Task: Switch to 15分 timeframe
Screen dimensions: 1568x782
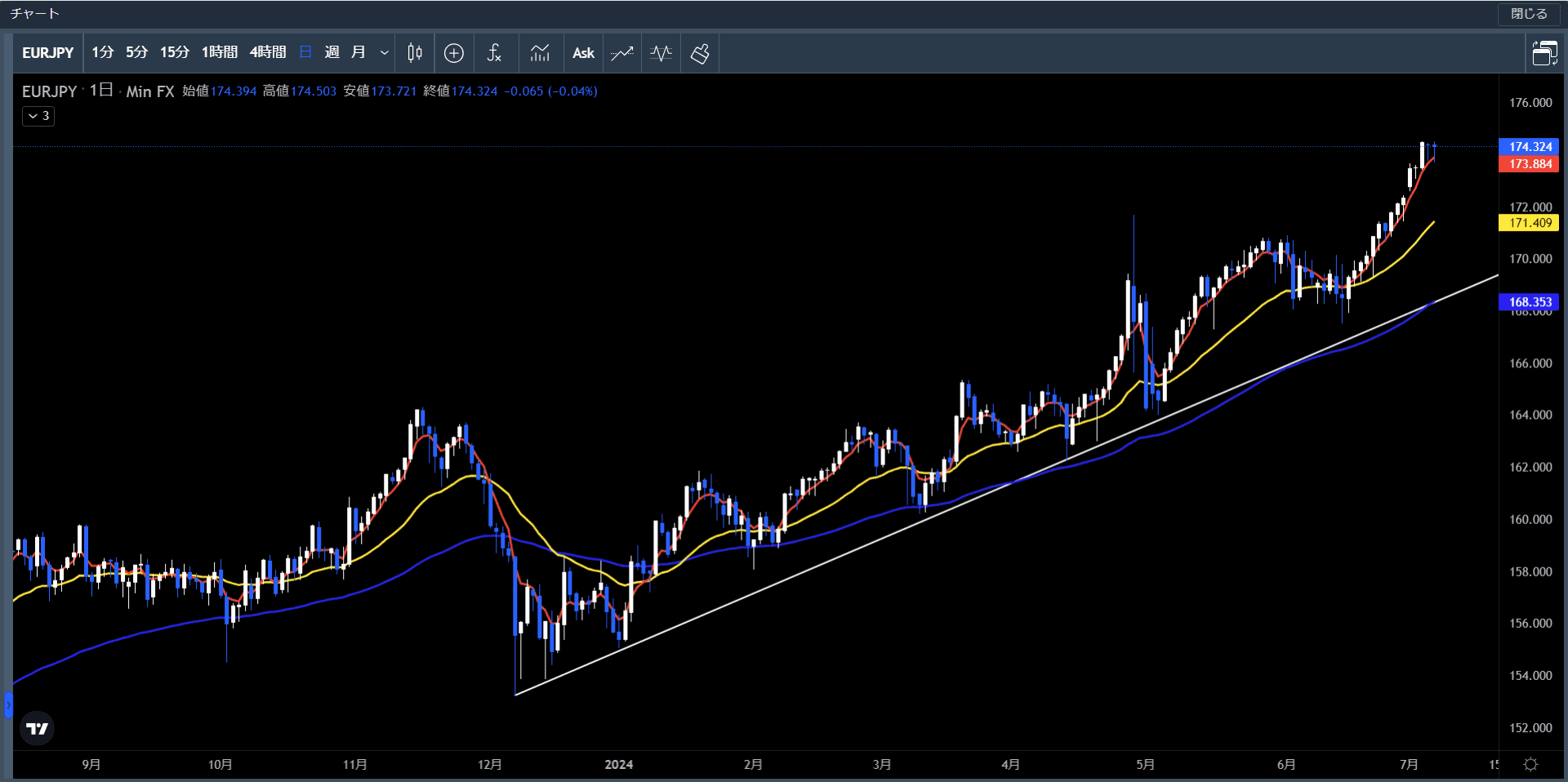Action: 174,53
